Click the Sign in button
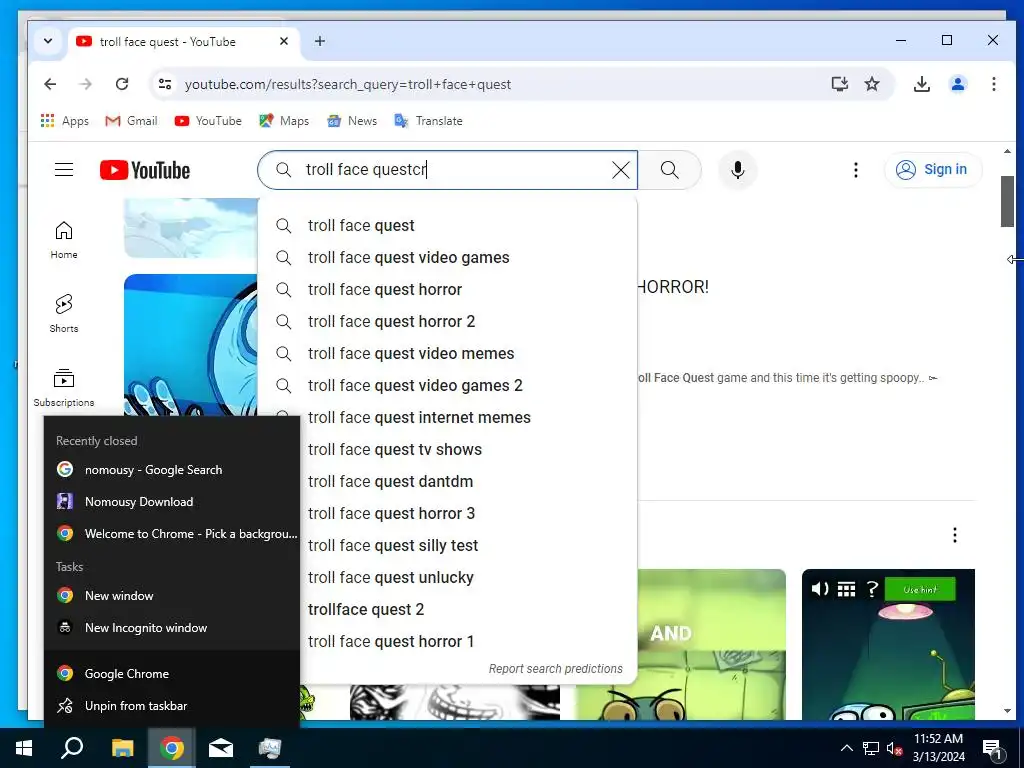The height and width of the screenshot is (768, 1024). pos(933,170)
